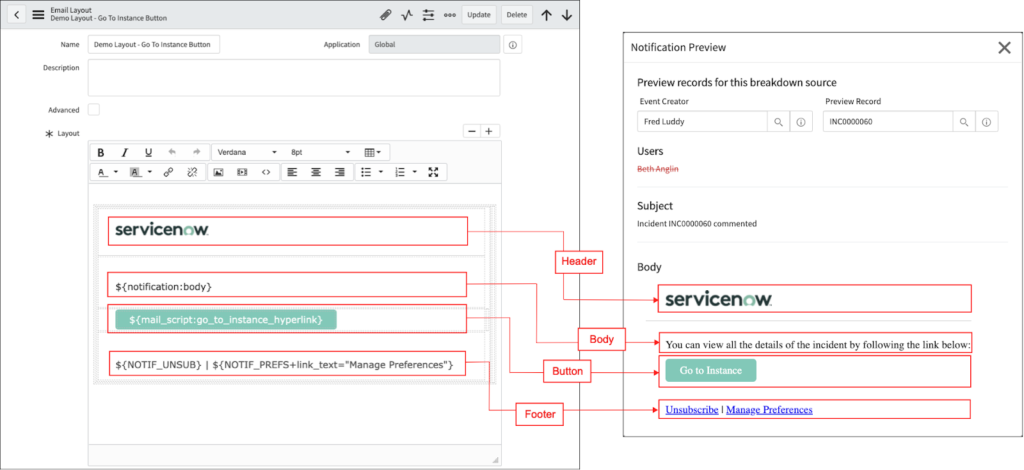Toggle underline formatting
The image size is (1024, 470).
[148, 152]
